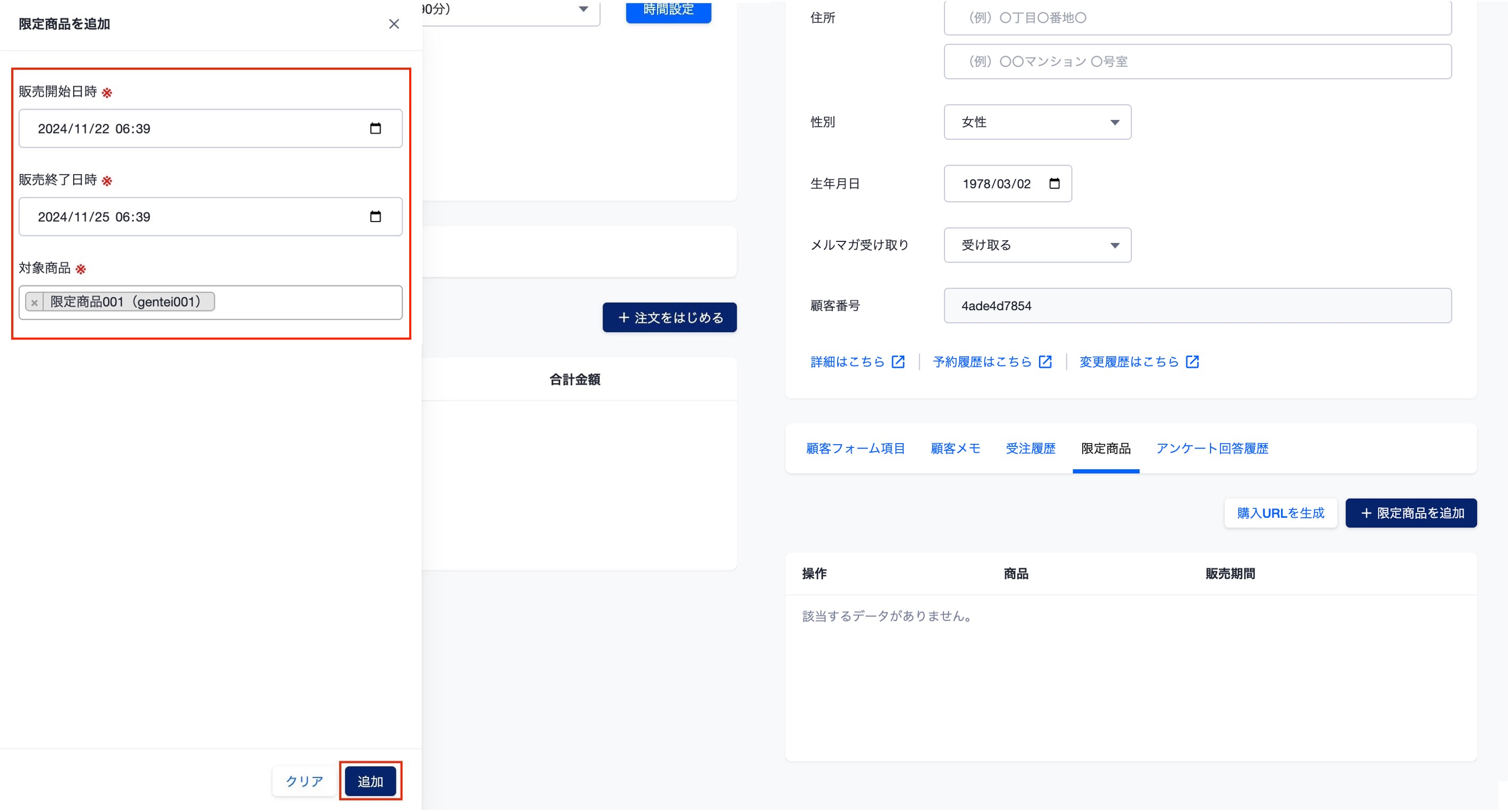The image size is (1508, 812).
Task: Switch to アンケート回答履歴 tab
Action: (1212, 448)
